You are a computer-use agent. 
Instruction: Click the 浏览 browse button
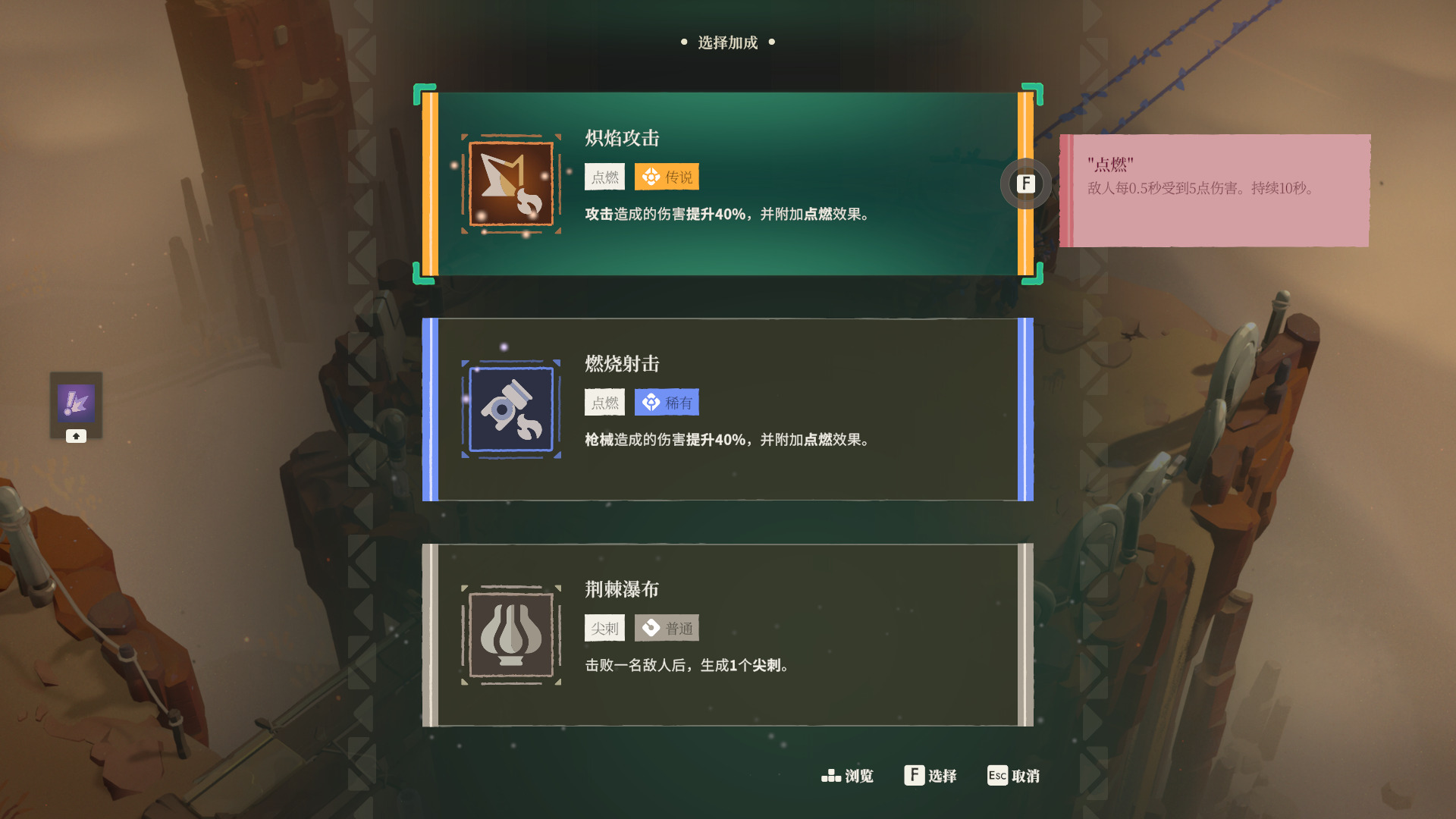point(848,775)
